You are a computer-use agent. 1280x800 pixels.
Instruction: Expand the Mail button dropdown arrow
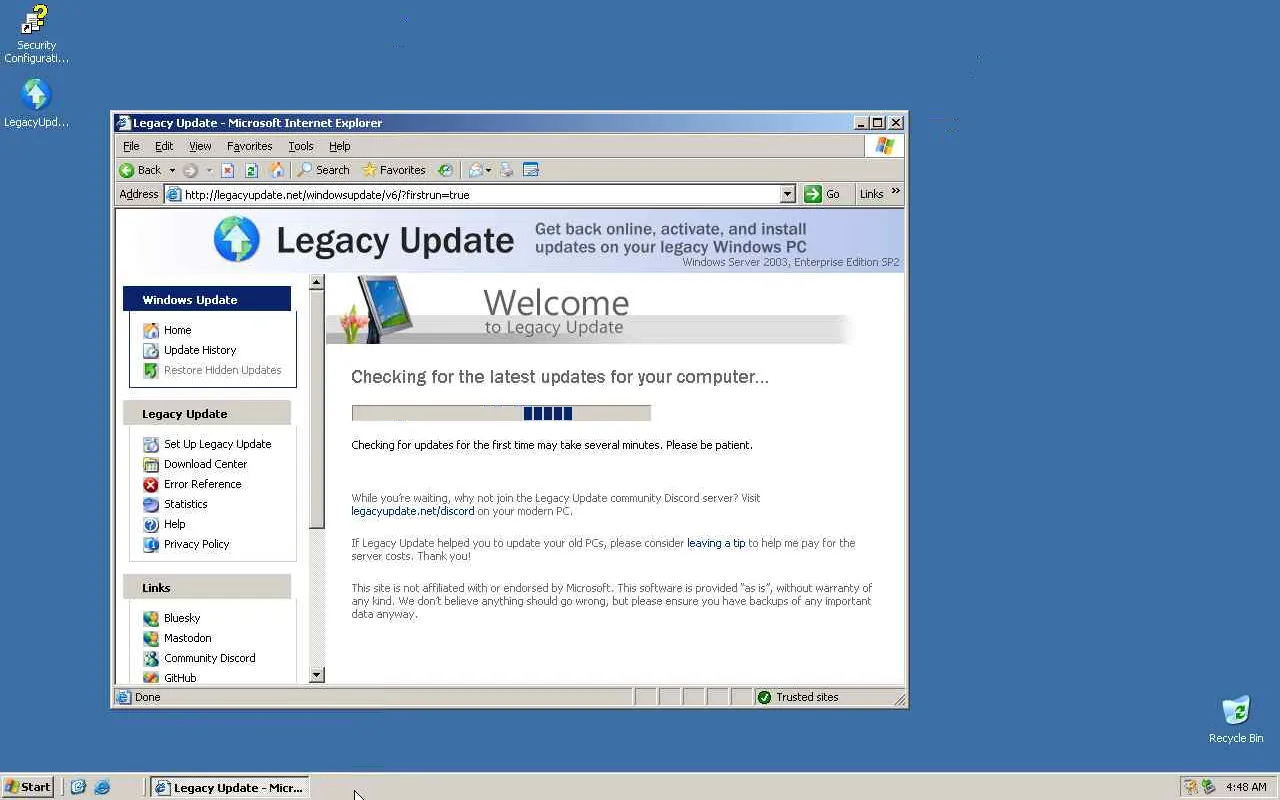pos(489,170)
